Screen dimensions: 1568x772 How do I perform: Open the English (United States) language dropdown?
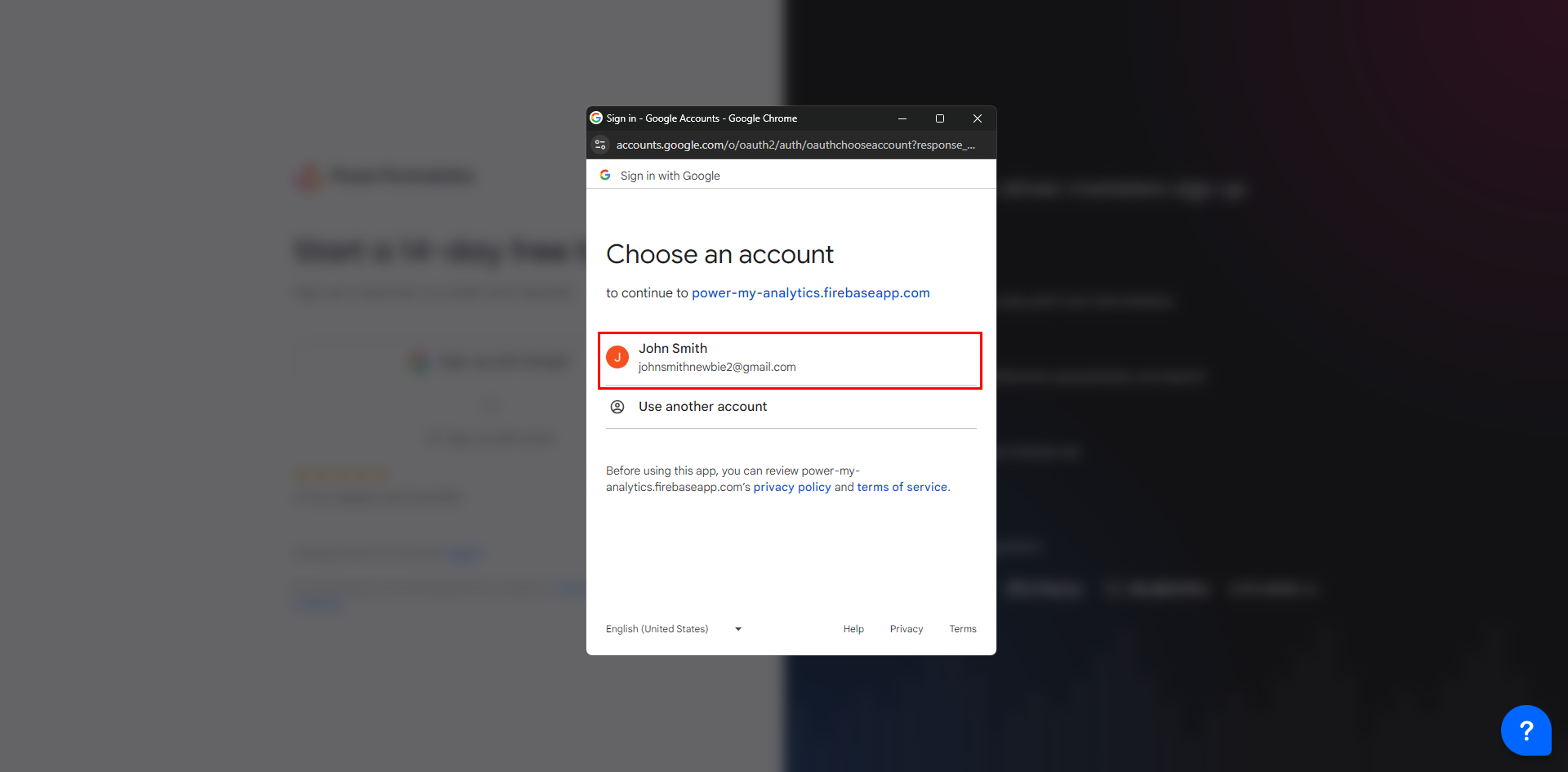tap(657, 629)
